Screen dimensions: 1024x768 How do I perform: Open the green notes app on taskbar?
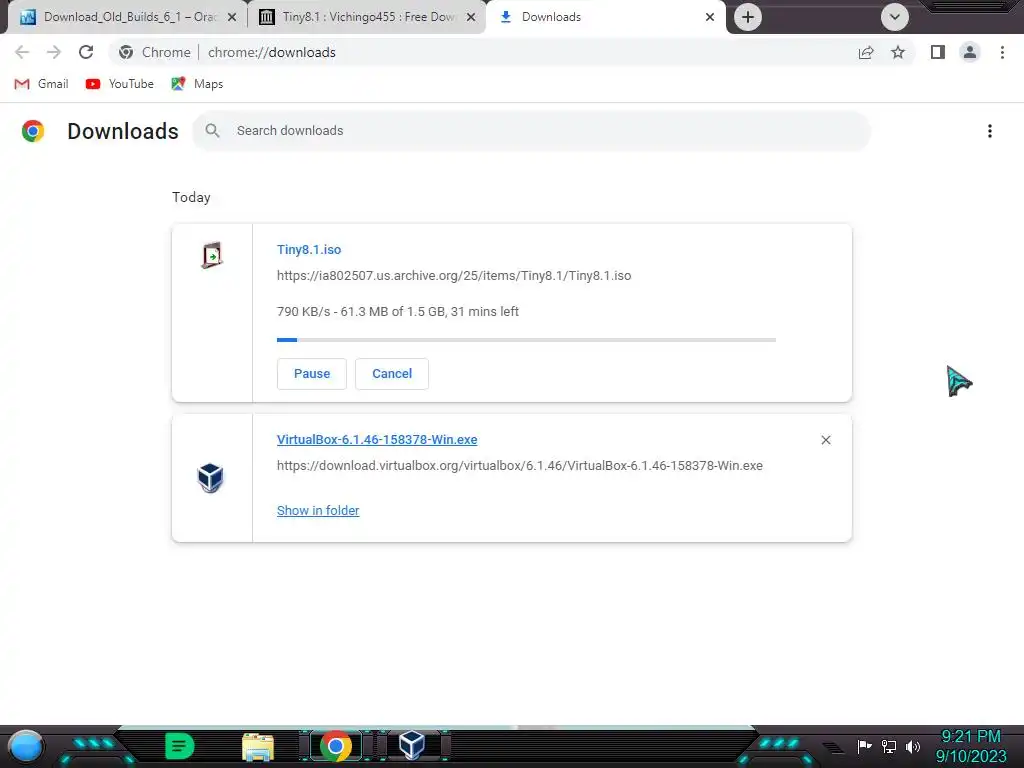pos(180,746)
